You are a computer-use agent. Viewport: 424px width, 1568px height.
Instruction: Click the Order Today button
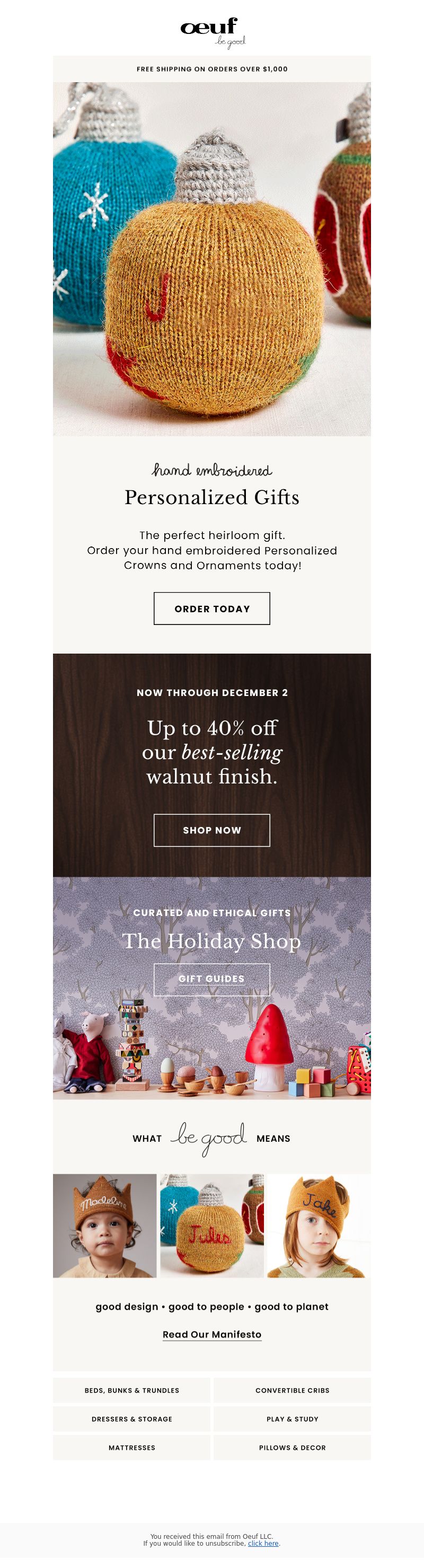[211, 608]
